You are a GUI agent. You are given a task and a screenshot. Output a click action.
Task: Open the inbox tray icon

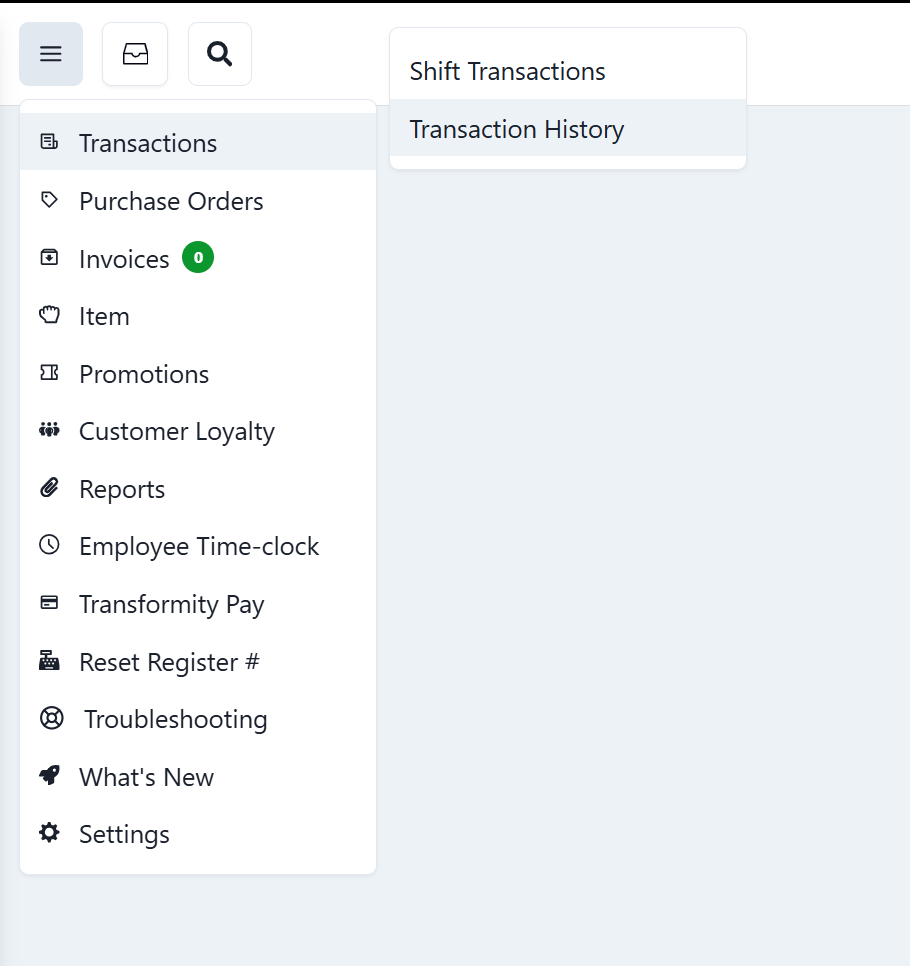click(135, 54)
